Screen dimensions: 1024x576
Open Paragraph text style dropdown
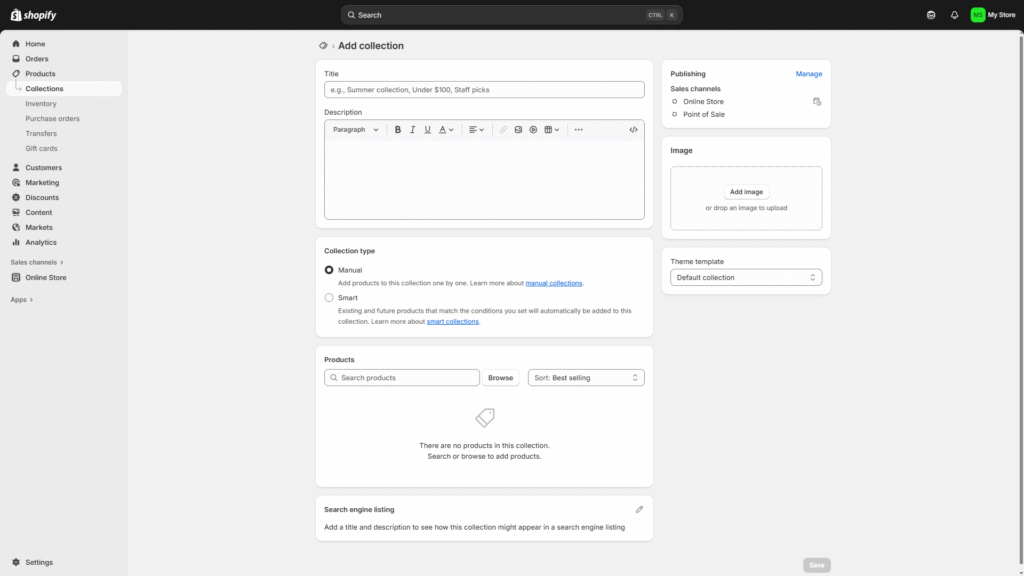coord(355,130)
